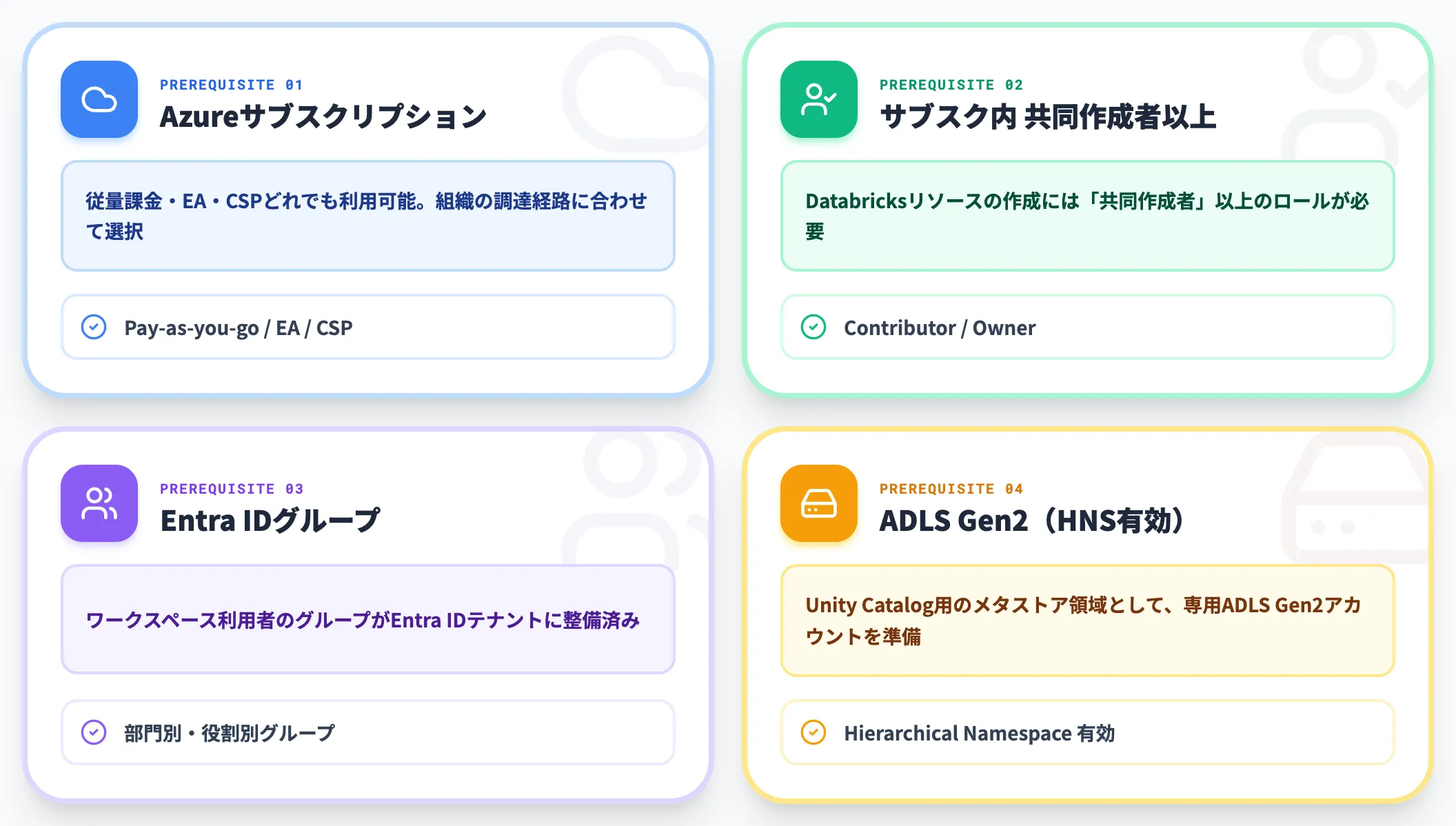The height and width of the screenshot is (826, 1456).
Task: Click the orange hard drive icon for ADLS Gen2
Action: [819, 503]
